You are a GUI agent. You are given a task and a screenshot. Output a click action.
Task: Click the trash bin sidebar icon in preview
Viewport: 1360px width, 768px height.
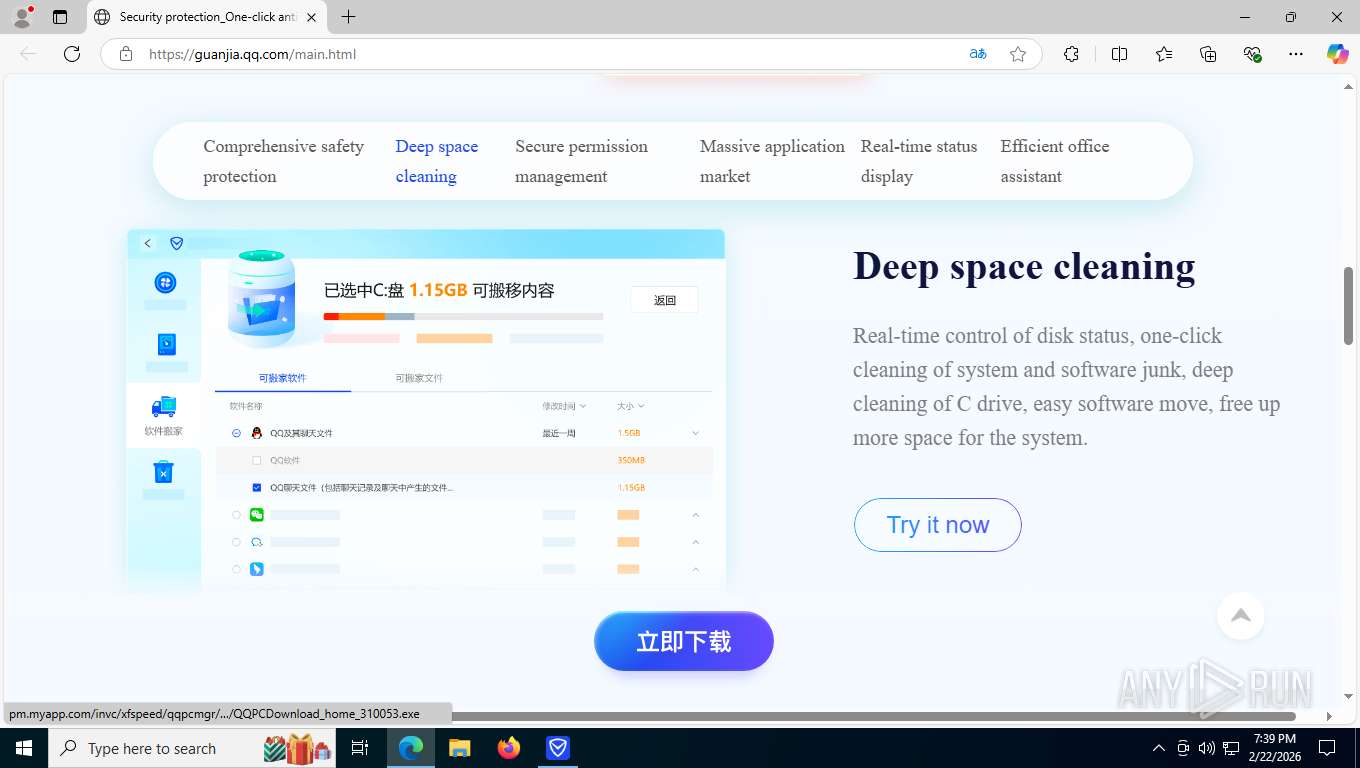[x=164, y=472]
